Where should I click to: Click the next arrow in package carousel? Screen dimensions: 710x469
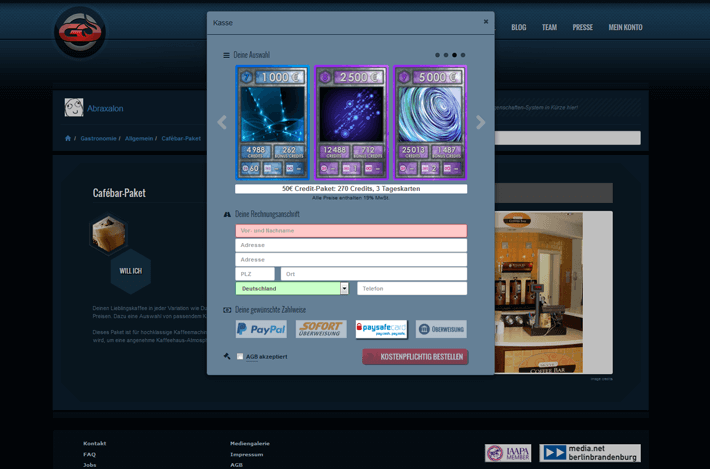click(480, 122)
